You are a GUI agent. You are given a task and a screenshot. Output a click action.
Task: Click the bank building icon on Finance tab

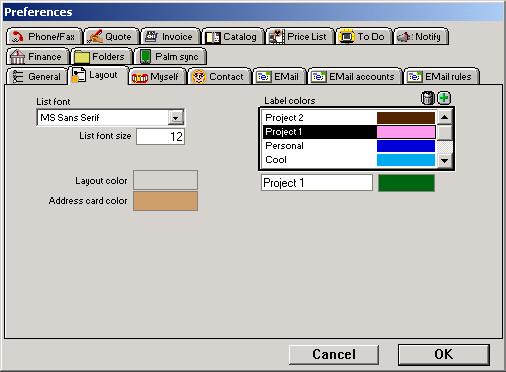17,56
